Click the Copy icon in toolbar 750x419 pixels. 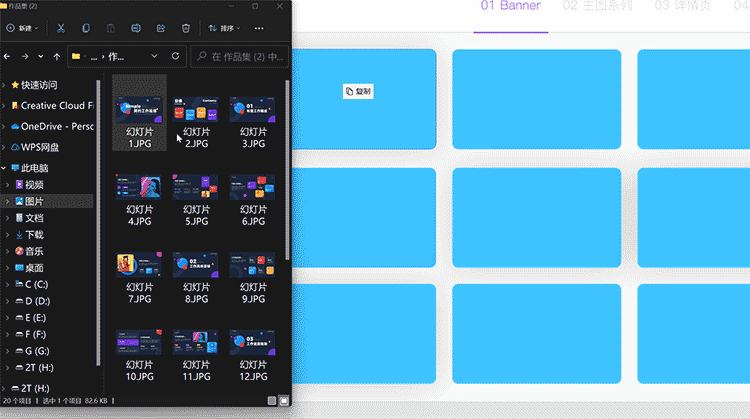86,28
